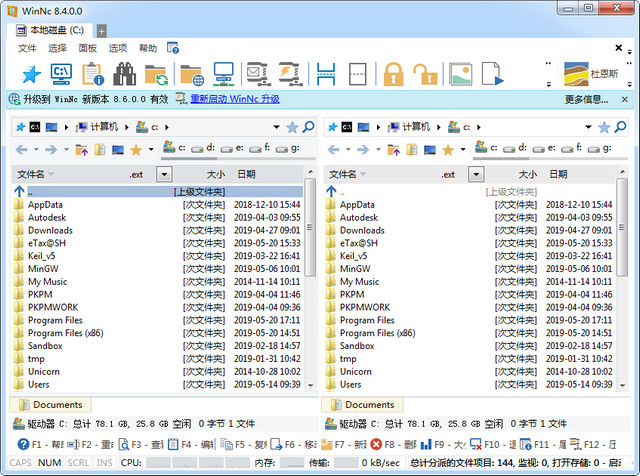Click the closed padlock encrypt icon
This screenshot has width=640, height=476.
point(393,73)
